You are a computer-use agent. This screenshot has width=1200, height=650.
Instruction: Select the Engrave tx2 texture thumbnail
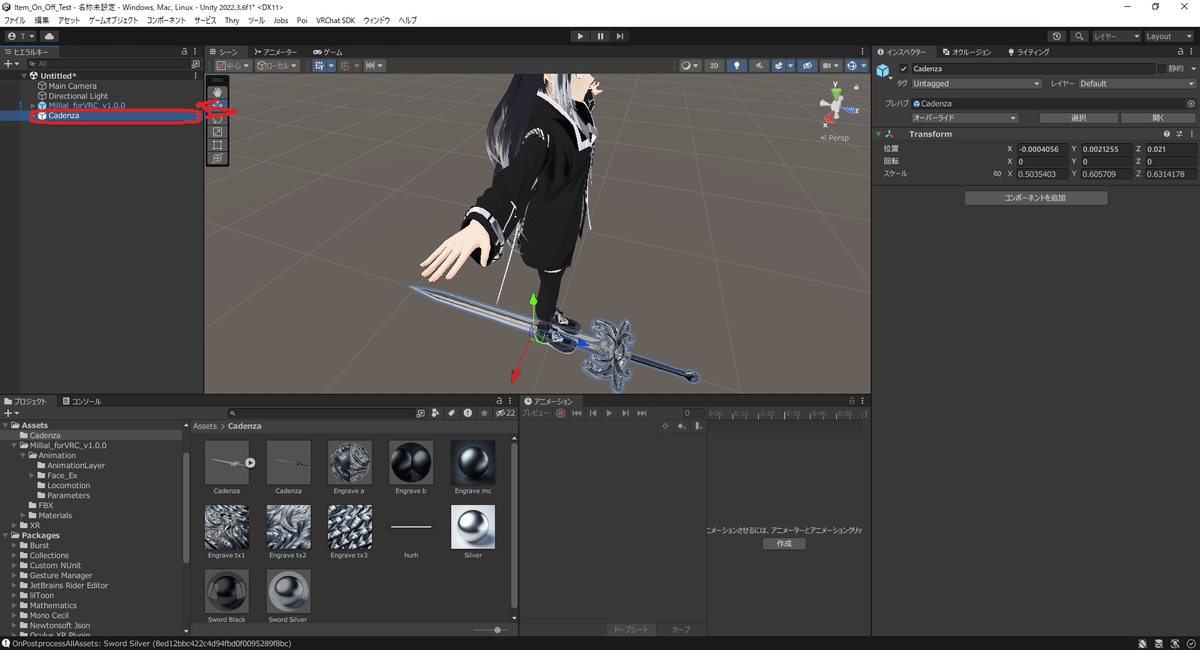[x=288, y=527]
